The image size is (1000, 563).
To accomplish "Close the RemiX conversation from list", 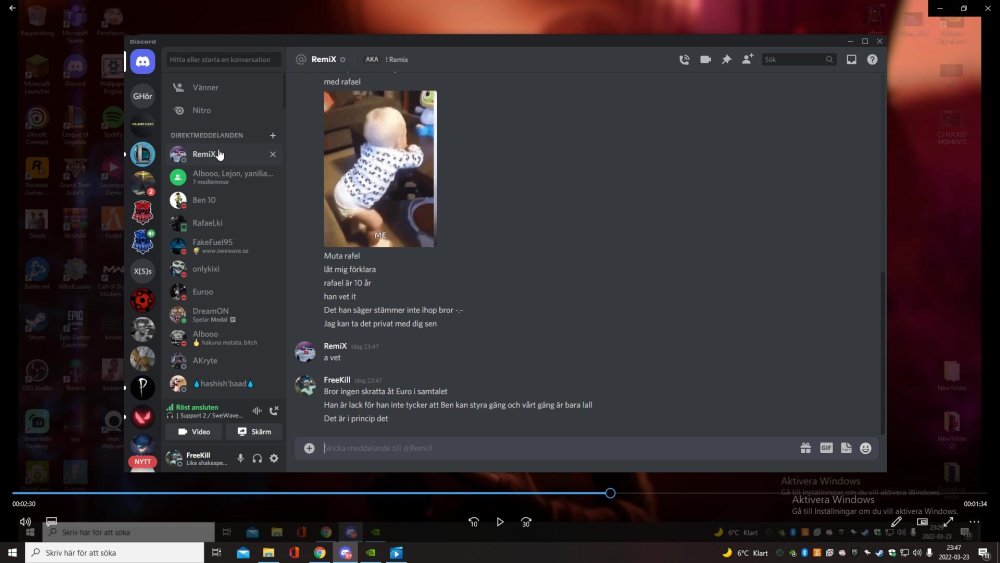I will 273,154.
